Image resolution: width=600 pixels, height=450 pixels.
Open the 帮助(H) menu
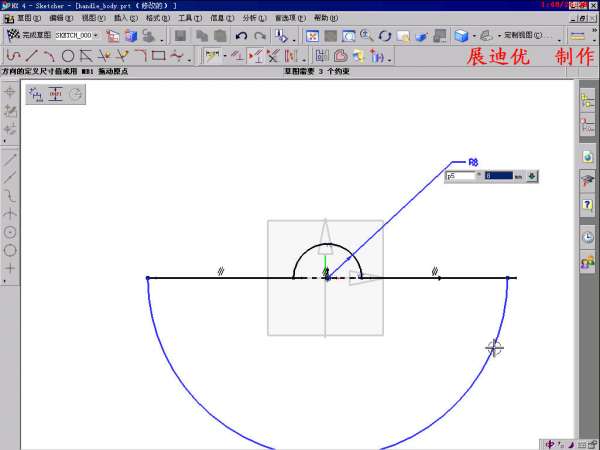tap(326, 18)
